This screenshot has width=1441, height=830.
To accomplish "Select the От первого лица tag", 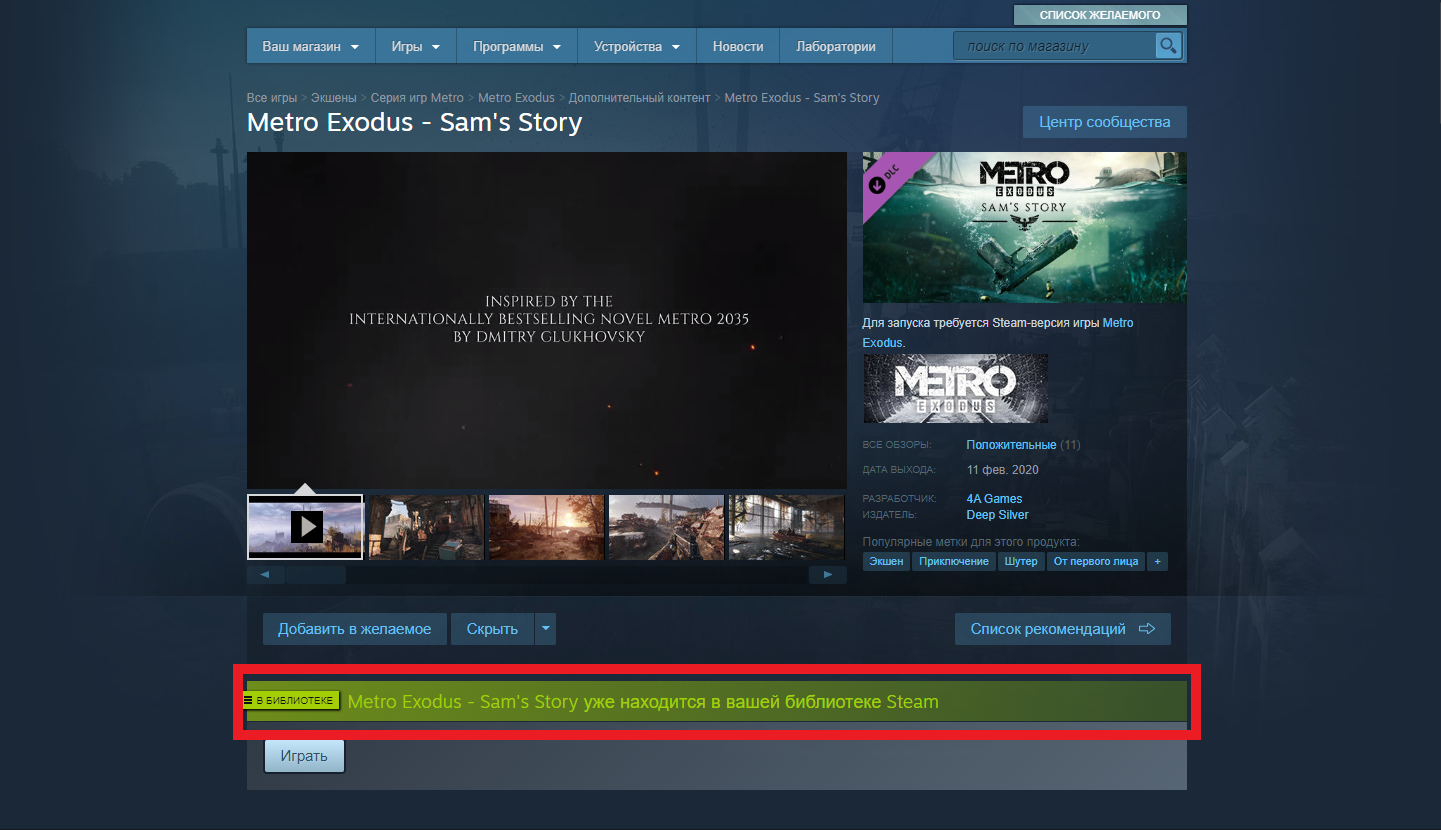I will click(1096, 561).
